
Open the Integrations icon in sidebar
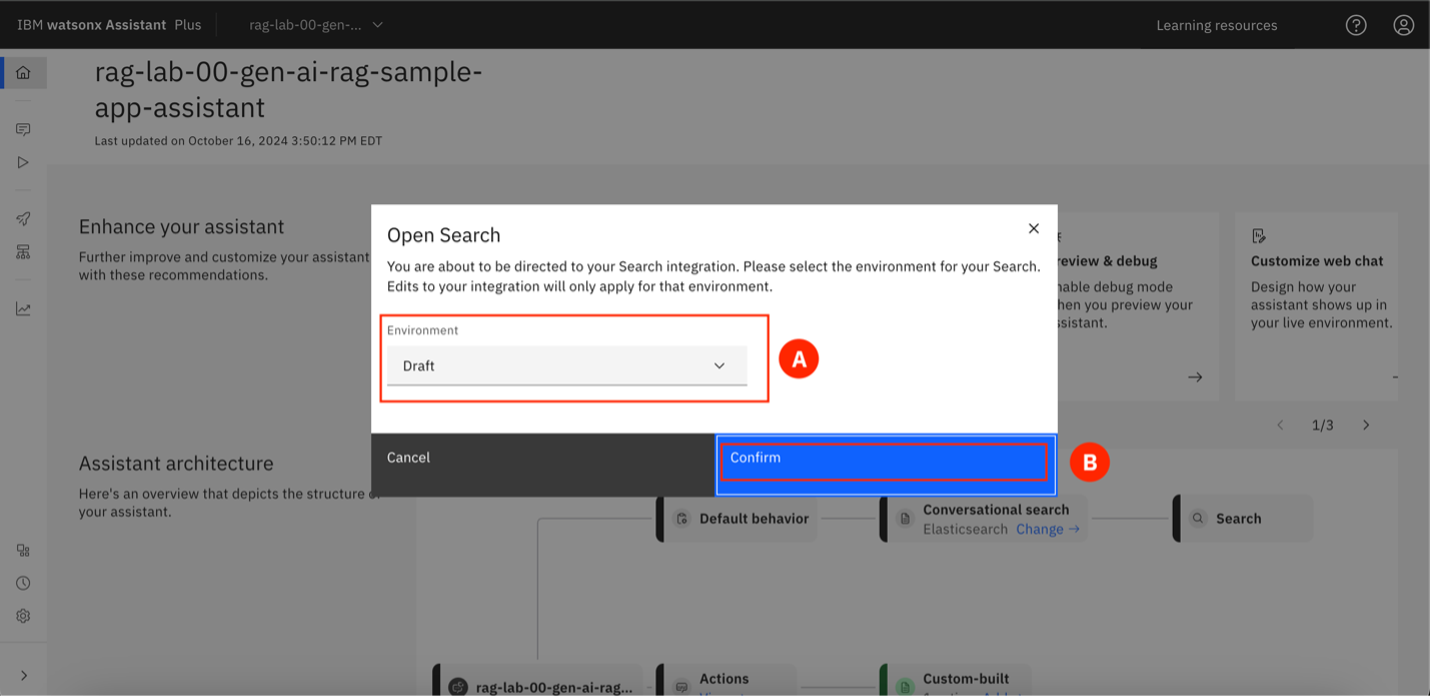[x=23, y=550]
